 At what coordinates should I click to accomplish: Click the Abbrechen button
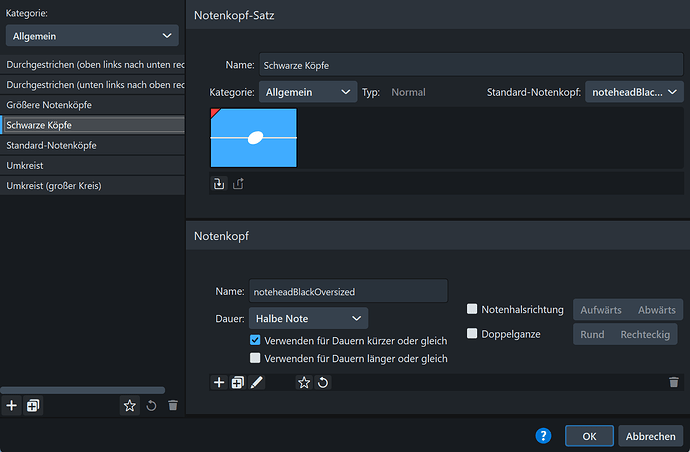coord(650,436)
